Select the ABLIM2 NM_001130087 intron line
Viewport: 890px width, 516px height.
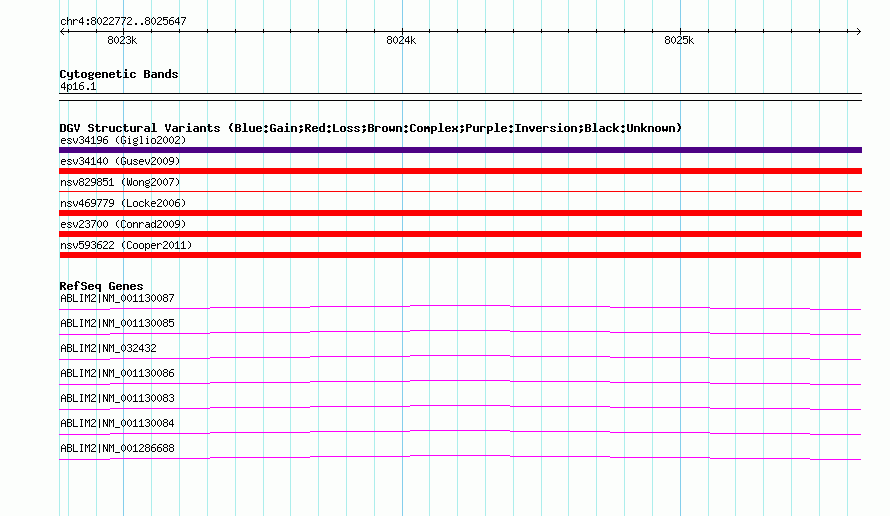coord(460,308)
